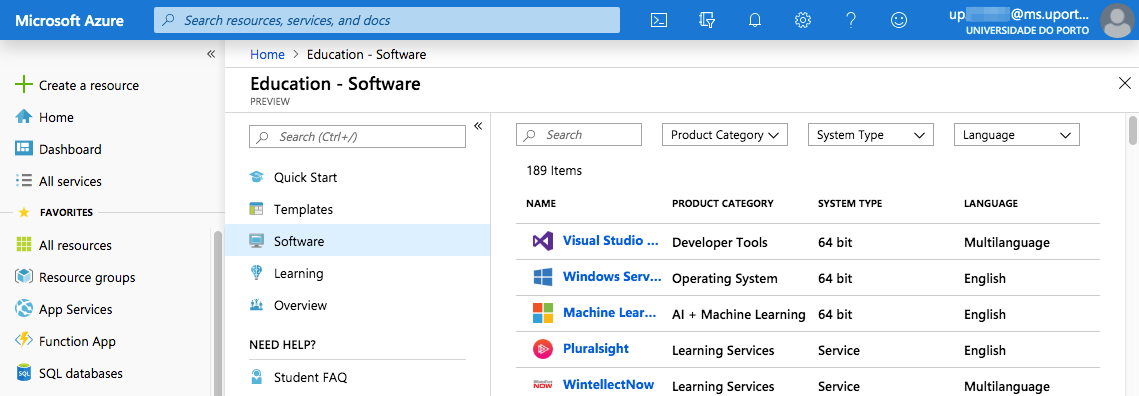
Task: Select Quick Start in blade menu
Action: [x=305, y=177]
